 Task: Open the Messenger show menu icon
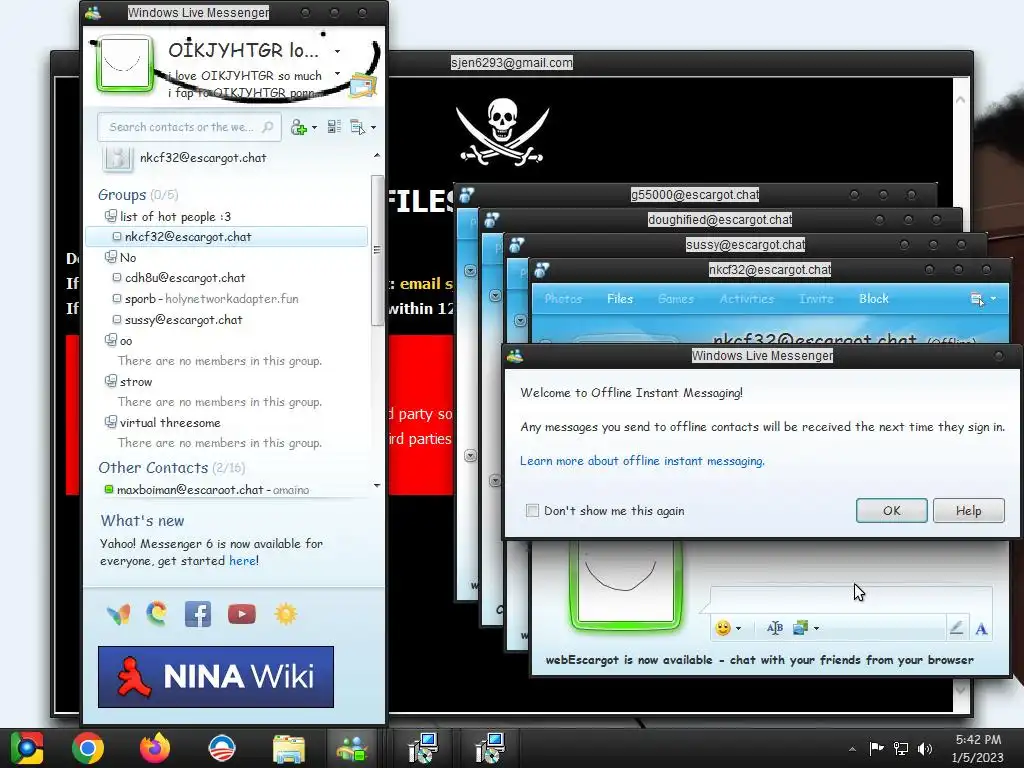[358, 127]
